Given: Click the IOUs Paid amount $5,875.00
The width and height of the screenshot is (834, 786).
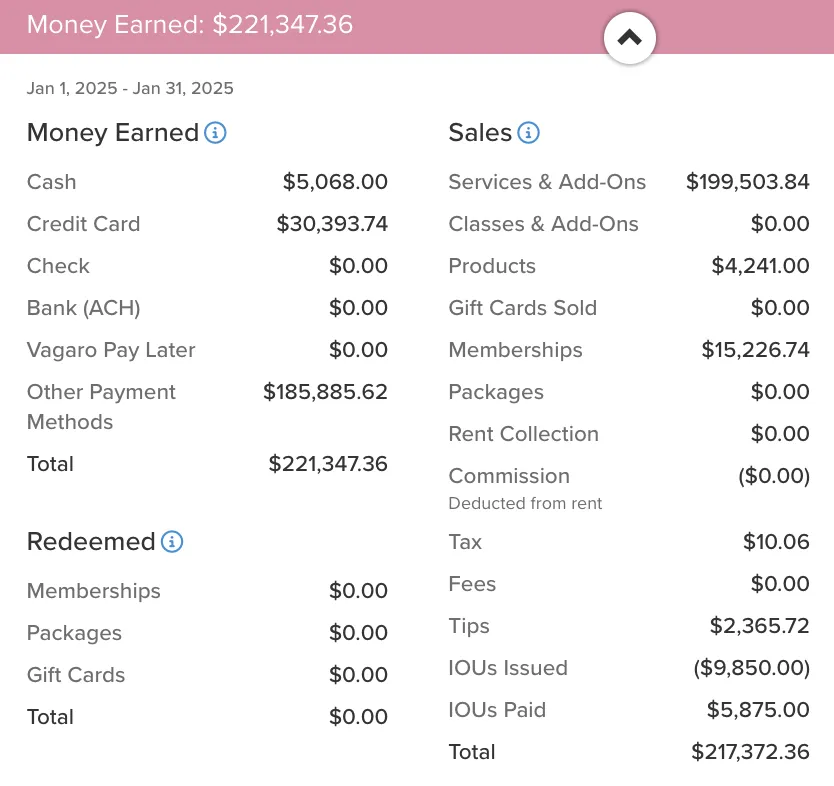Looking at the screenshot, I should pyautogui.click(x=758, y=710).
